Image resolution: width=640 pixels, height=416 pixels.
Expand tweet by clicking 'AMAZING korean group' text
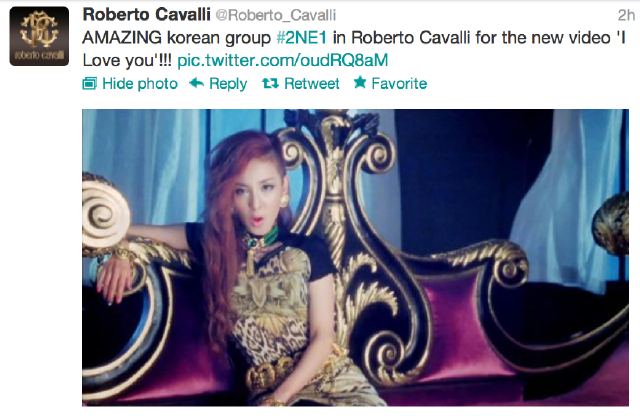tap(176, 38)
